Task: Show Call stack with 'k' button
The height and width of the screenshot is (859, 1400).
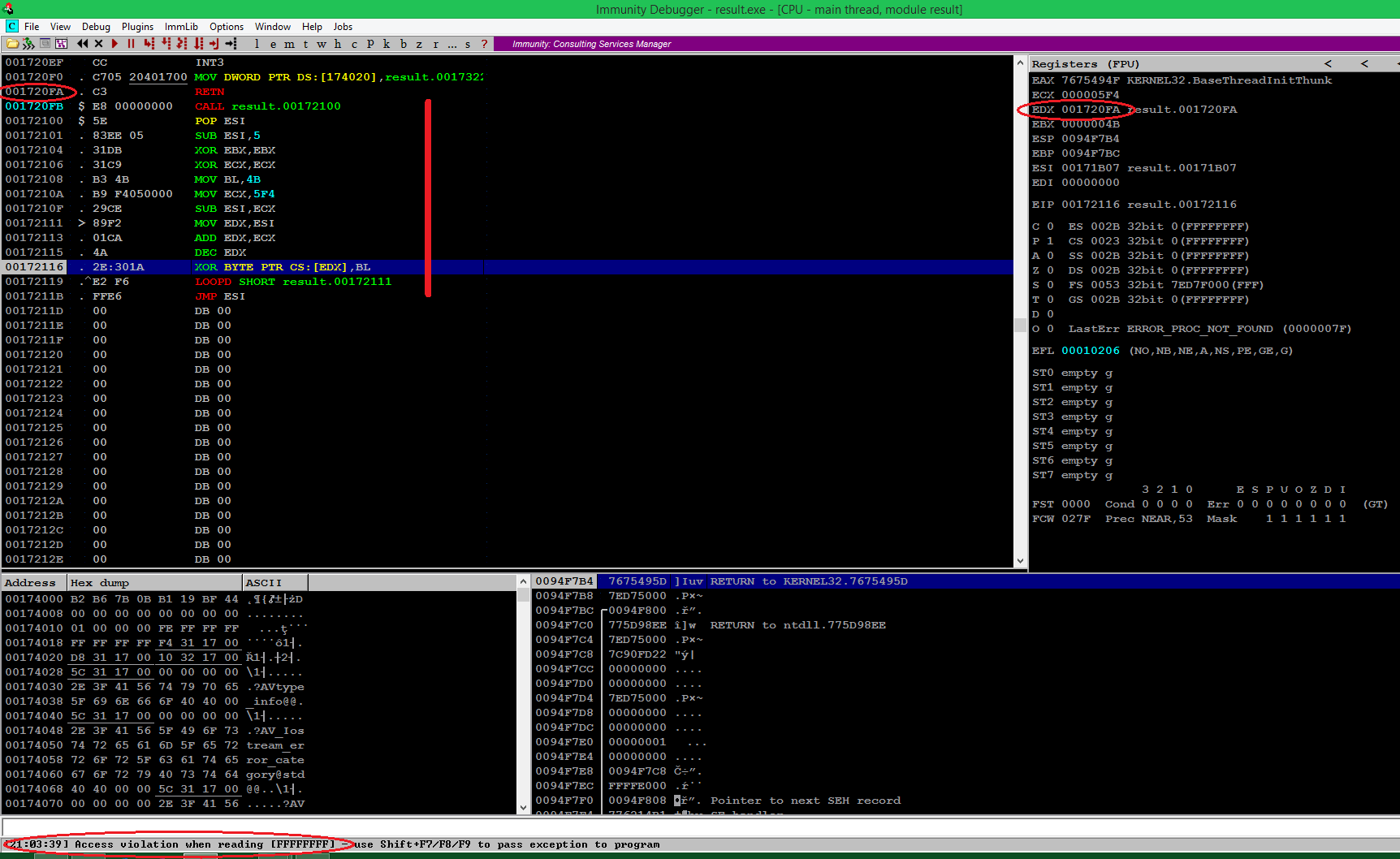Action: pos(387,44)
